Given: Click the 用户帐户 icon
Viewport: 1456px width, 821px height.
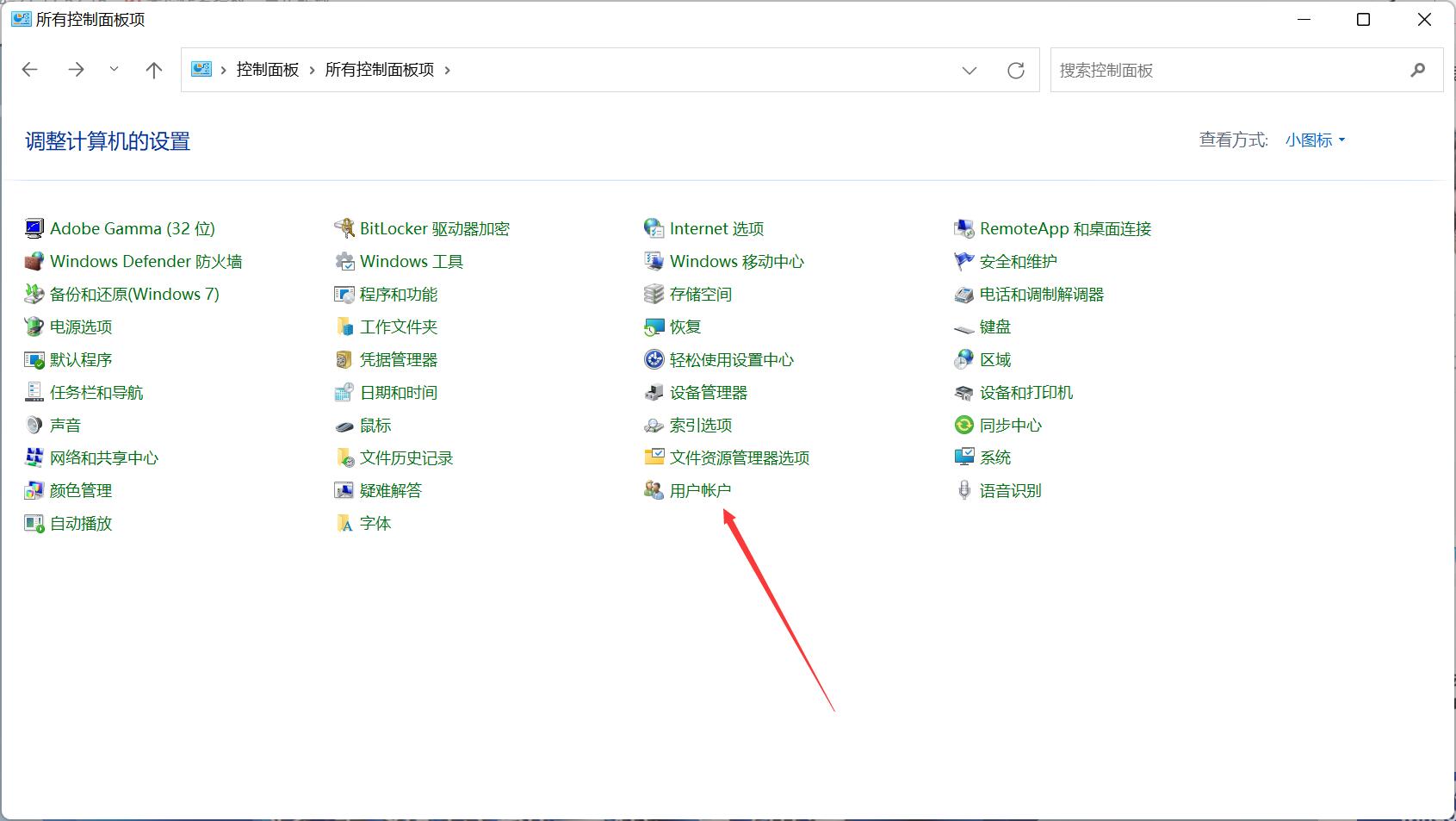Looking at the screenshot, I should coord(654,490).
